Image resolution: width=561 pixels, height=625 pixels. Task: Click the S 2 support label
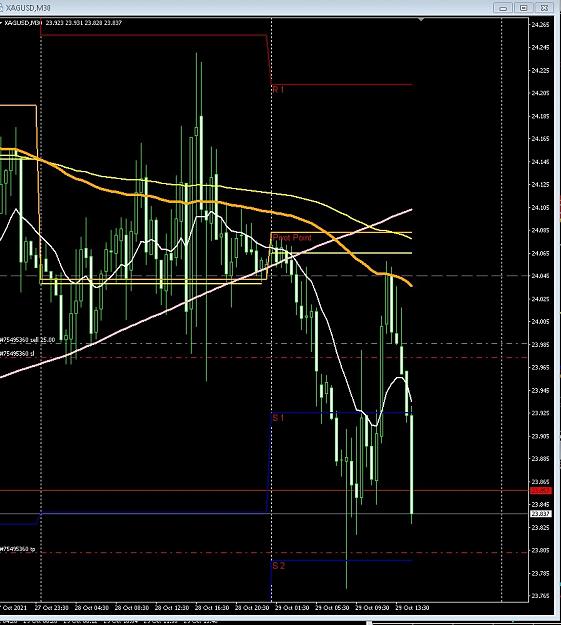click(x=278, y=566)
